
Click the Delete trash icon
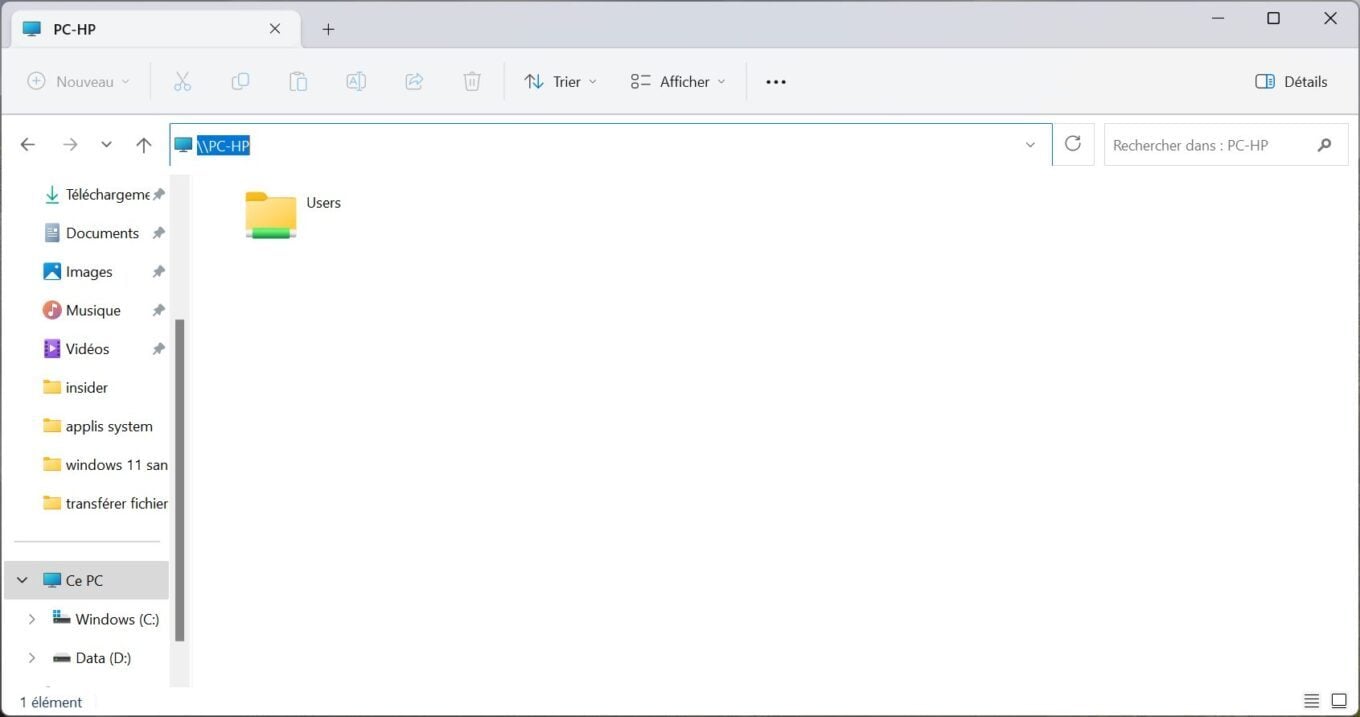[x=472, y=82]
